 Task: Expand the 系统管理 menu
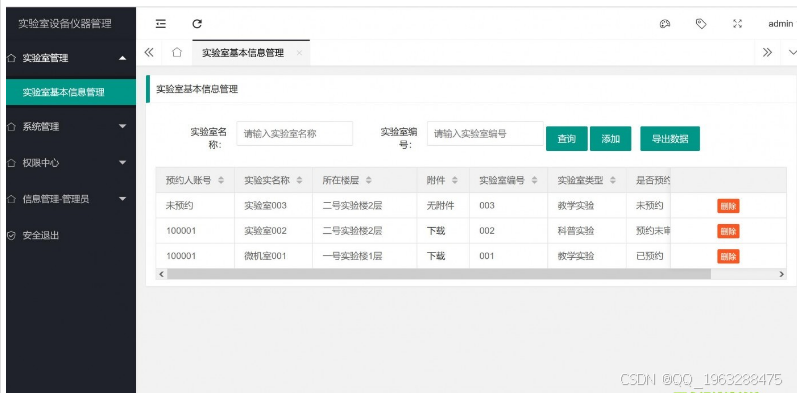point(71,127)
